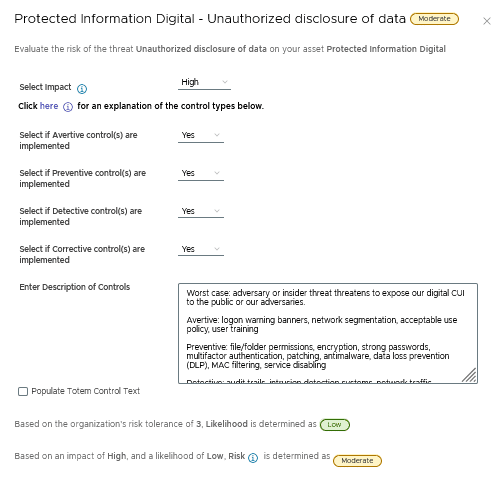Open the Avertive controls Yes dropdown
The height and width of the screenshot is (481, 501).
click(x=201, y=135)
